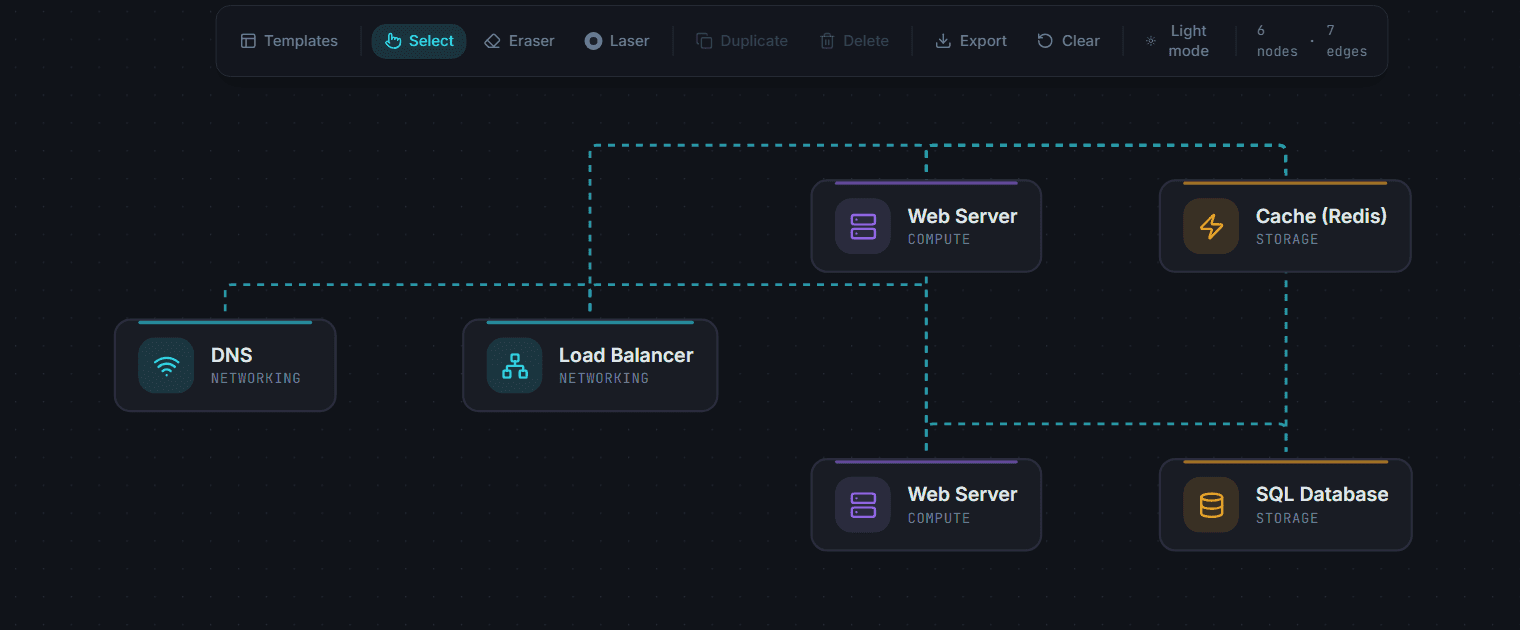Click the Cache (Redis) lightning icon
This screenshot has height=630, width=1520.
point(1211,226)
